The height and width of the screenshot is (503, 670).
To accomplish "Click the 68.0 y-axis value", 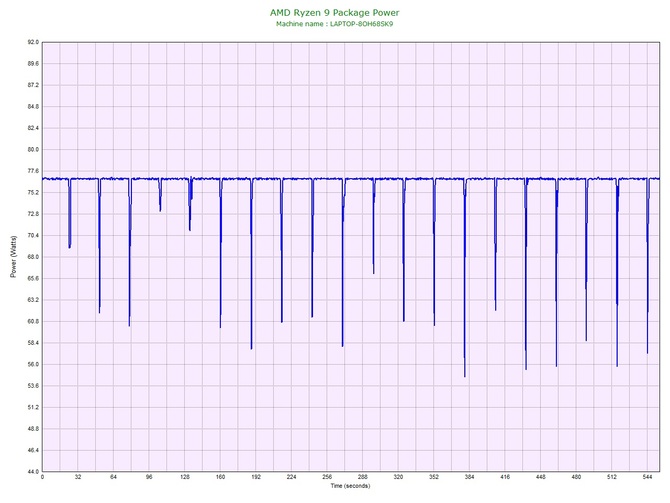I will click(33, 257).
